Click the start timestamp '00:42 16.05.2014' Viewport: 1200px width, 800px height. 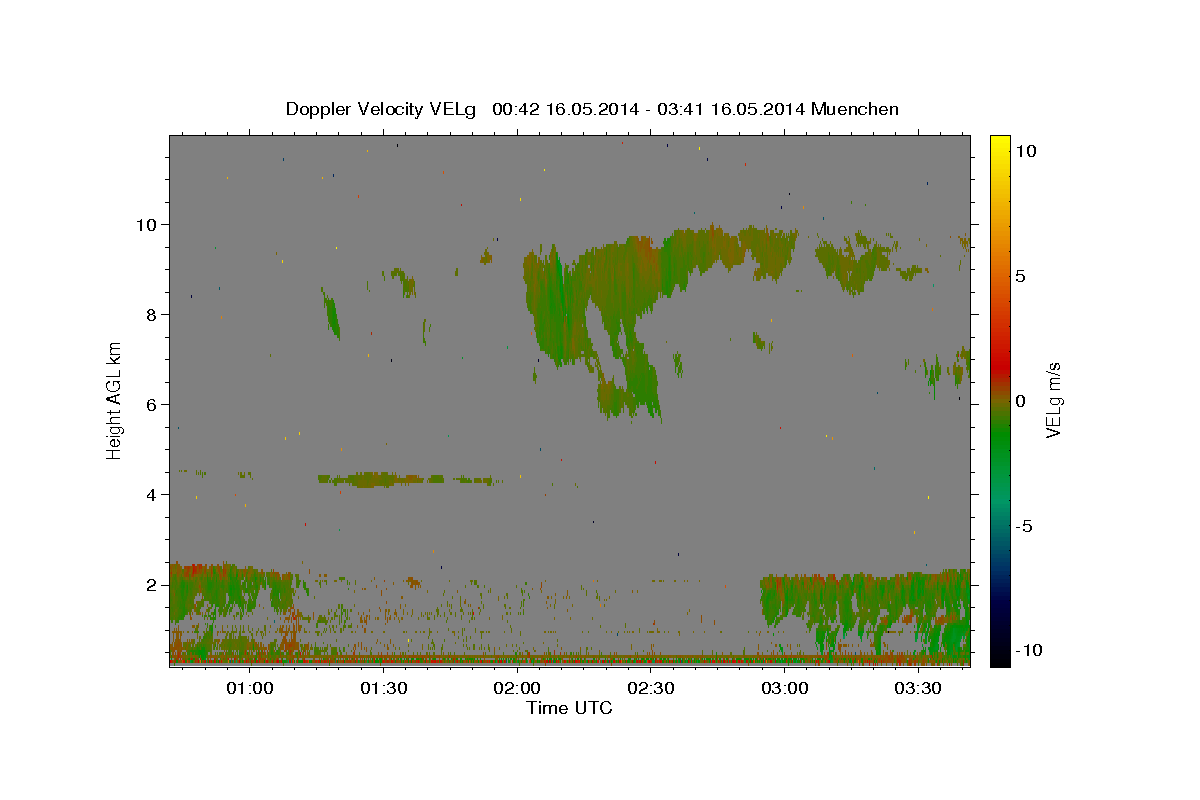[x=565, y=109]
